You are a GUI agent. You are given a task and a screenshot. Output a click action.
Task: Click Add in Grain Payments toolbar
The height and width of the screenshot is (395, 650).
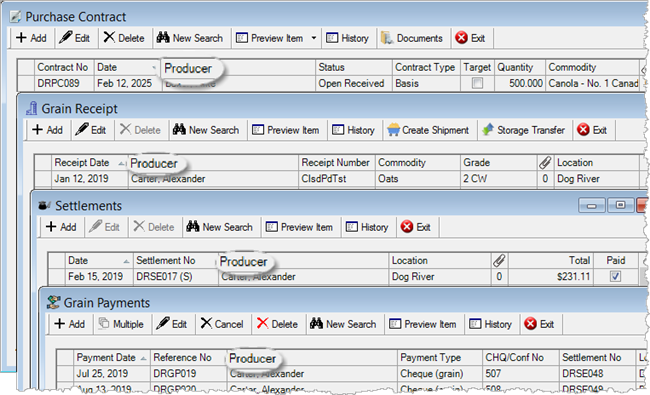click(x=70, y=324)
